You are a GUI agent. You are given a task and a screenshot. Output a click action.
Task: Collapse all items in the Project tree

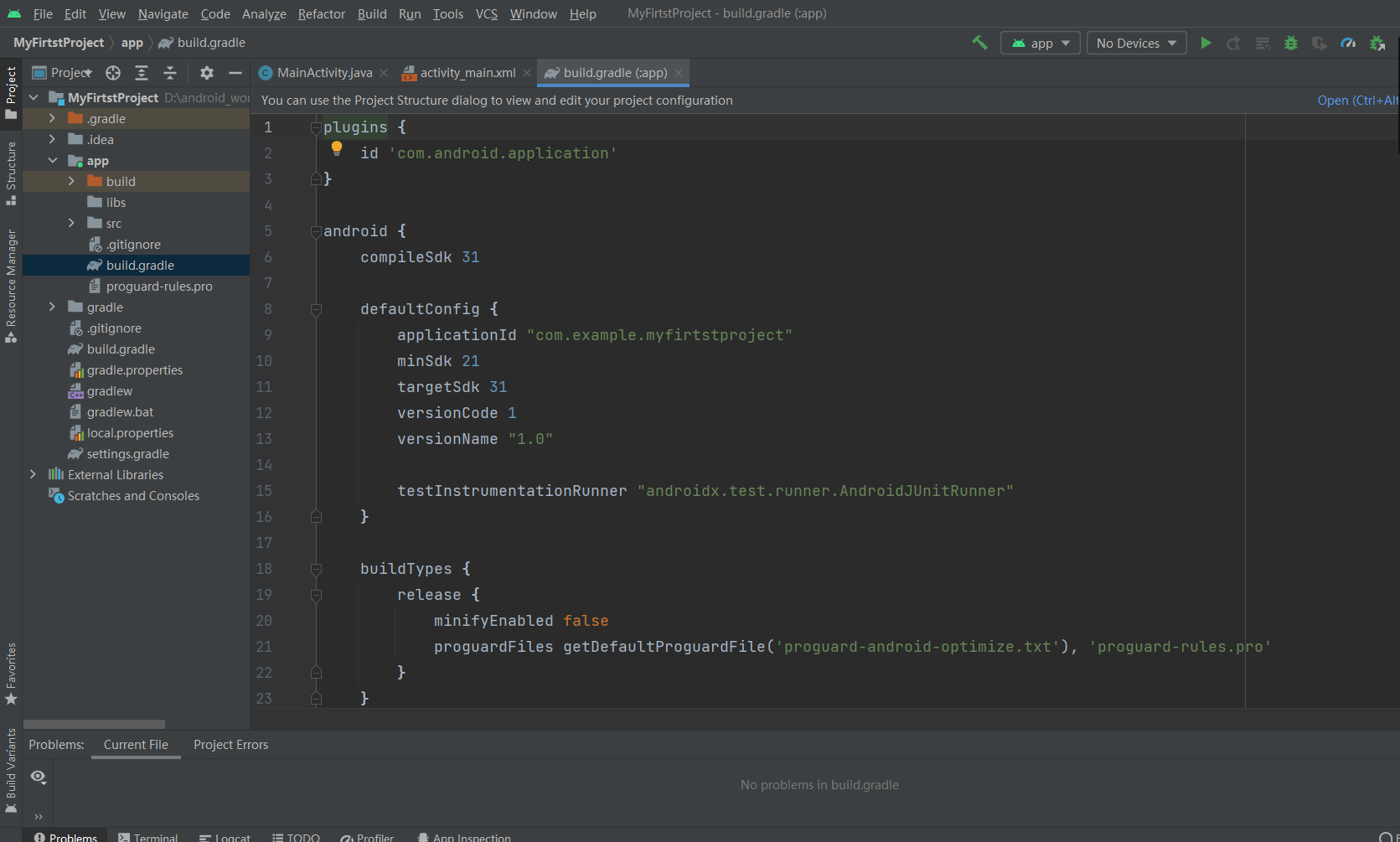click(x=170, y=73)
